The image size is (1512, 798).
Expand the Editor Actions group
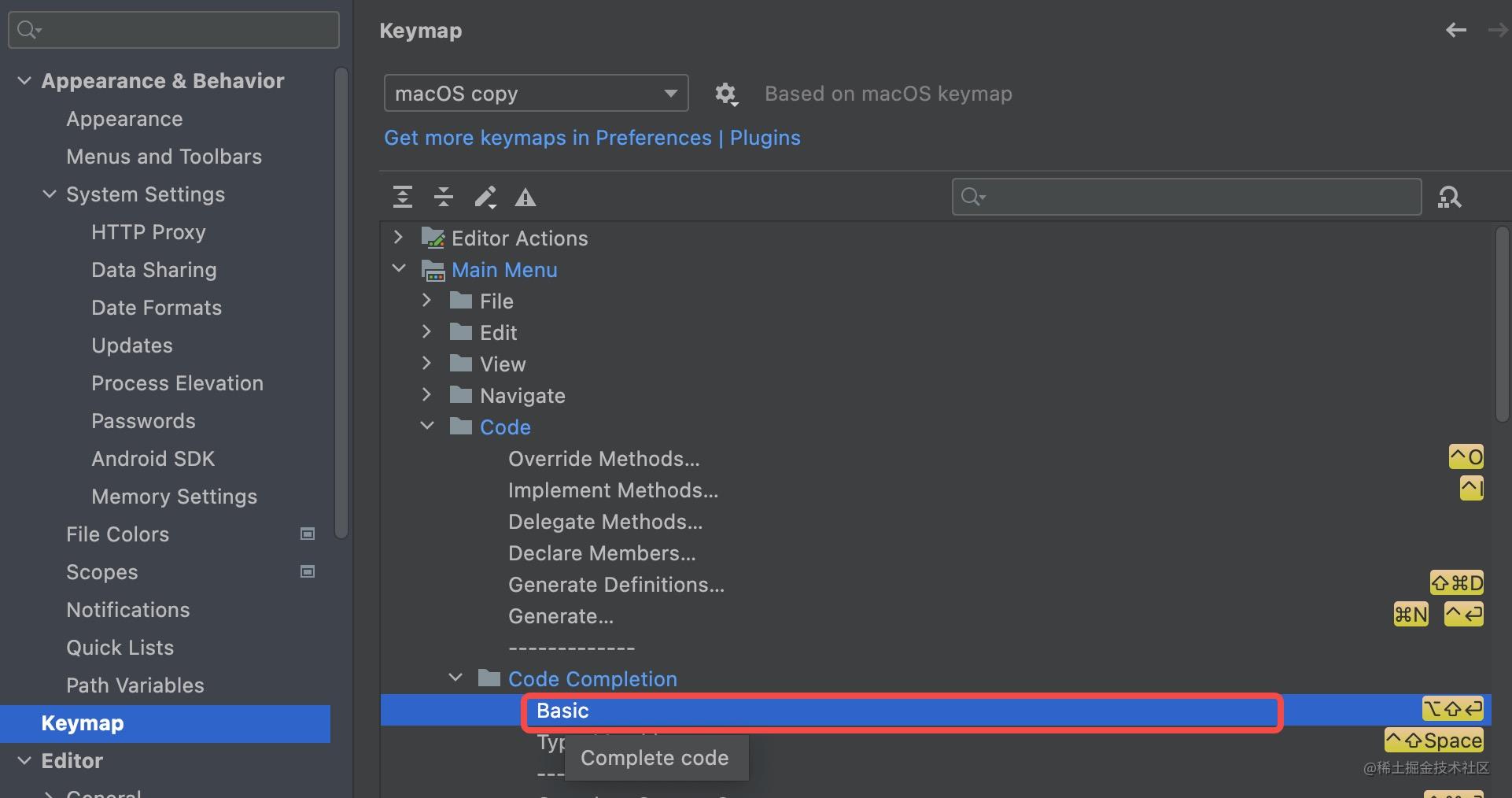coord(398,237)
